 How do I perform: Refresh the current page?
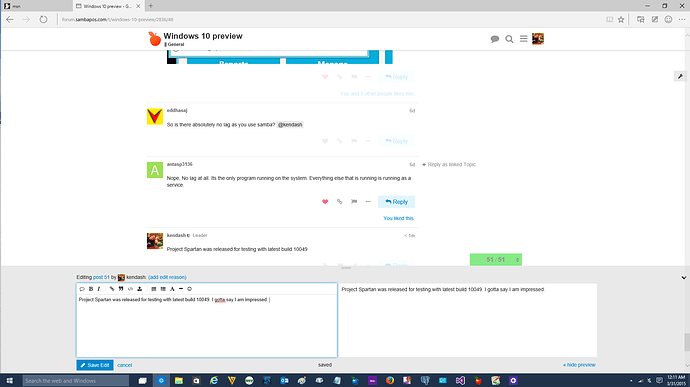[x=43, y=19]
